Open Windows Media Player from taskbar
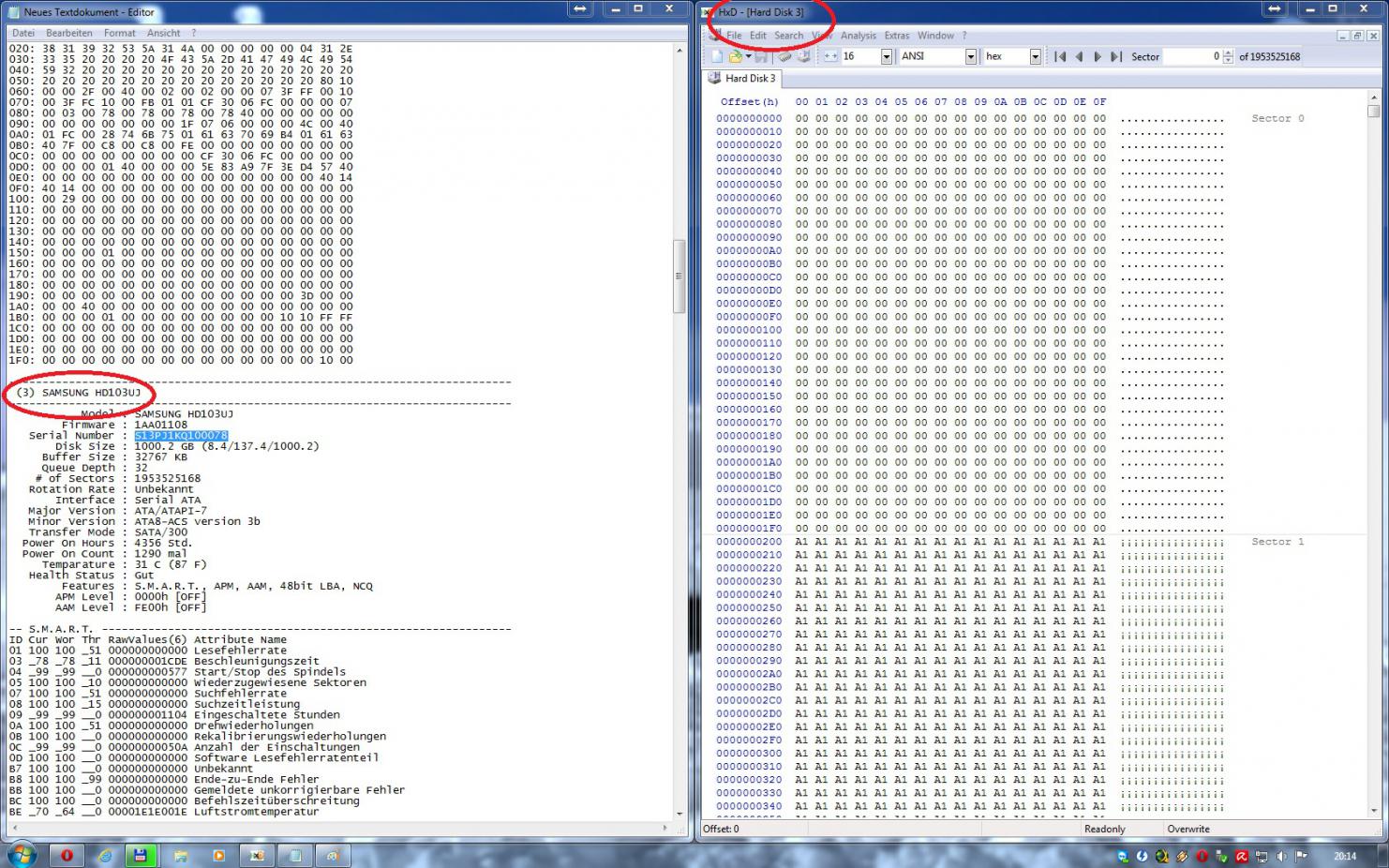 (218, 855)
